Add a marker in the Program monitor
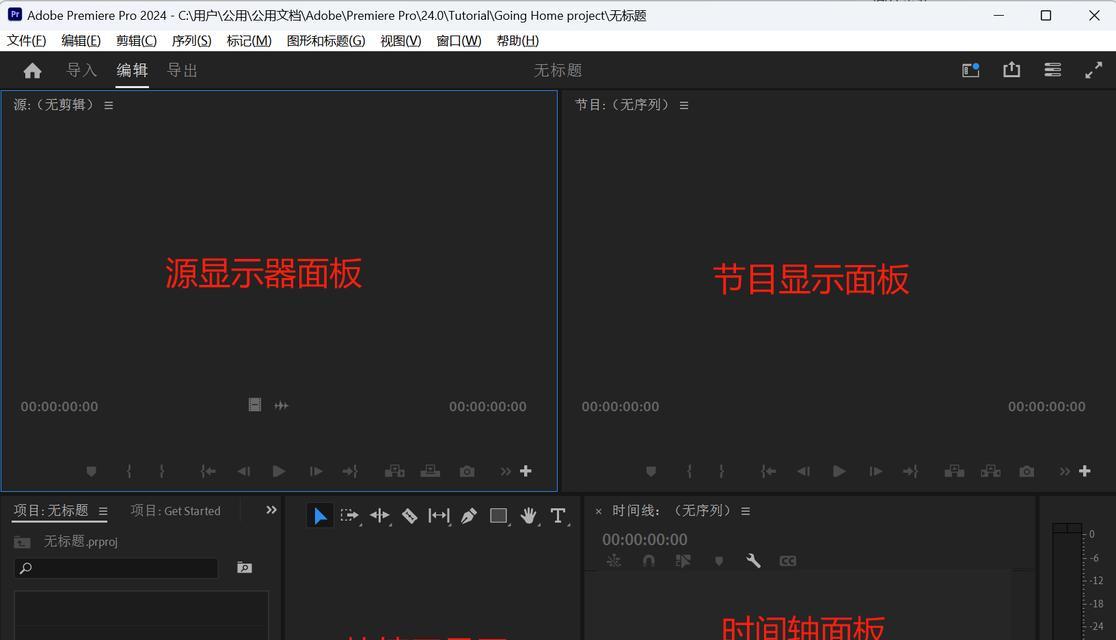Screen dimensions: 1116x640 coord(651,471)
